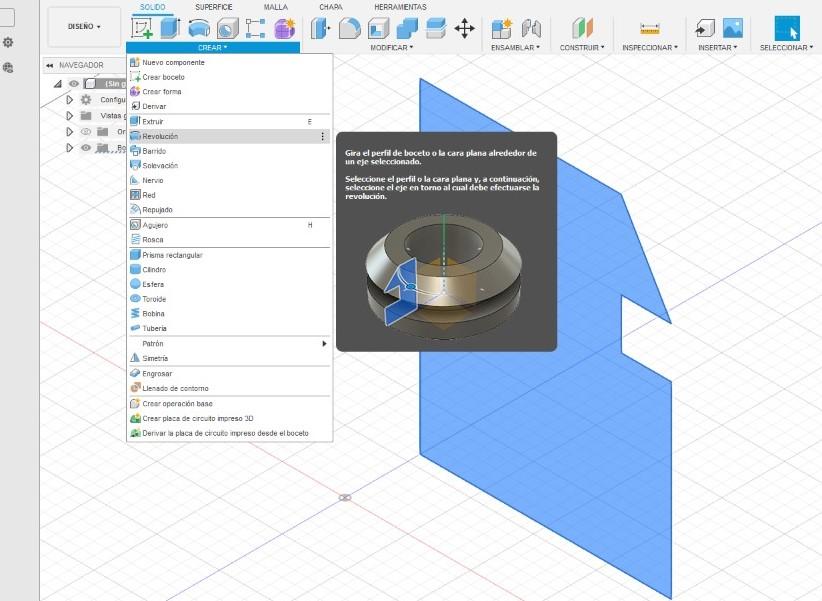Collapse the NAVEGADOR panel double arrows
Viewport: 822px width, 601px height.
pos(49,65)
